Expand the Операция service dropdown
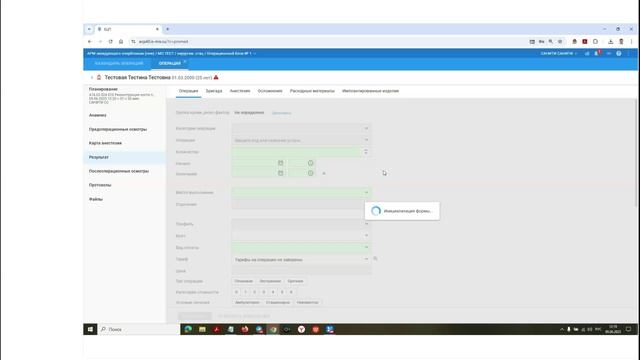This screenshot has height=360, width=640. pyautogui.click(x=366, y=140)
